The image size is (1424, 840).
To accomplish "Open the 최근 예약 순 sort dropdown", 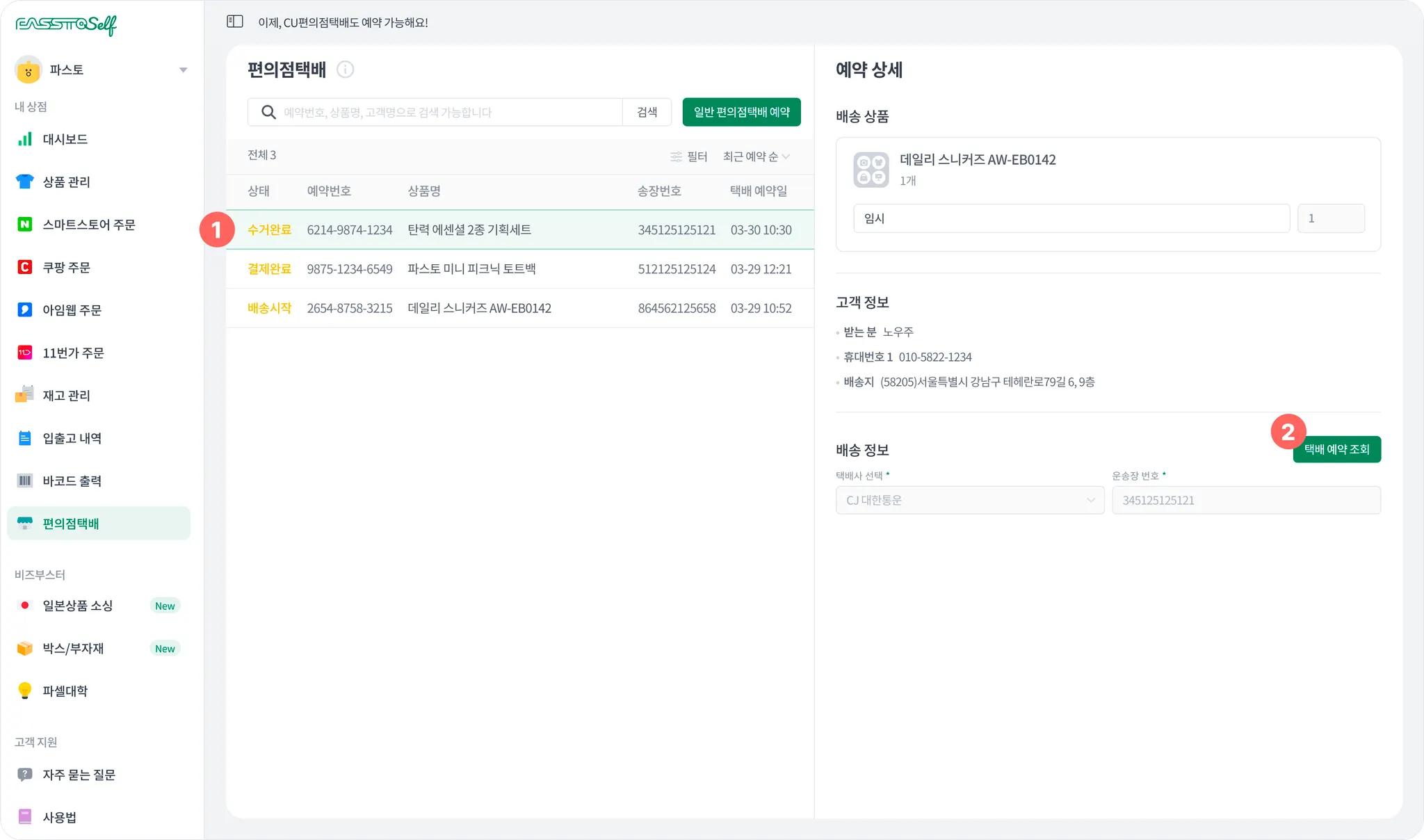I will pos(756,156).
